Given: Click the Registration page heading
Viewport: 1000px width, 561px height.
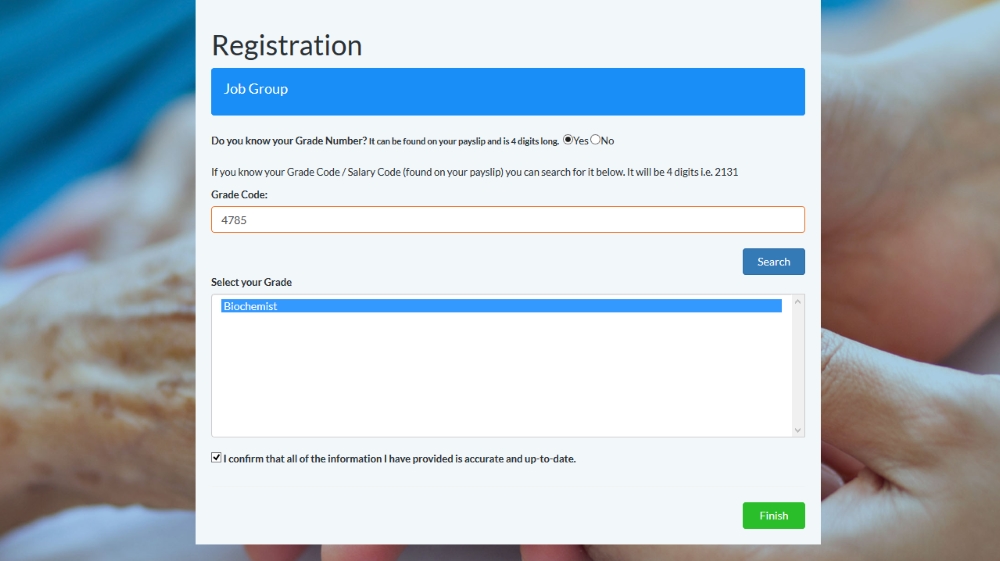Looking at the screenshot, I should tap(287, 46).
